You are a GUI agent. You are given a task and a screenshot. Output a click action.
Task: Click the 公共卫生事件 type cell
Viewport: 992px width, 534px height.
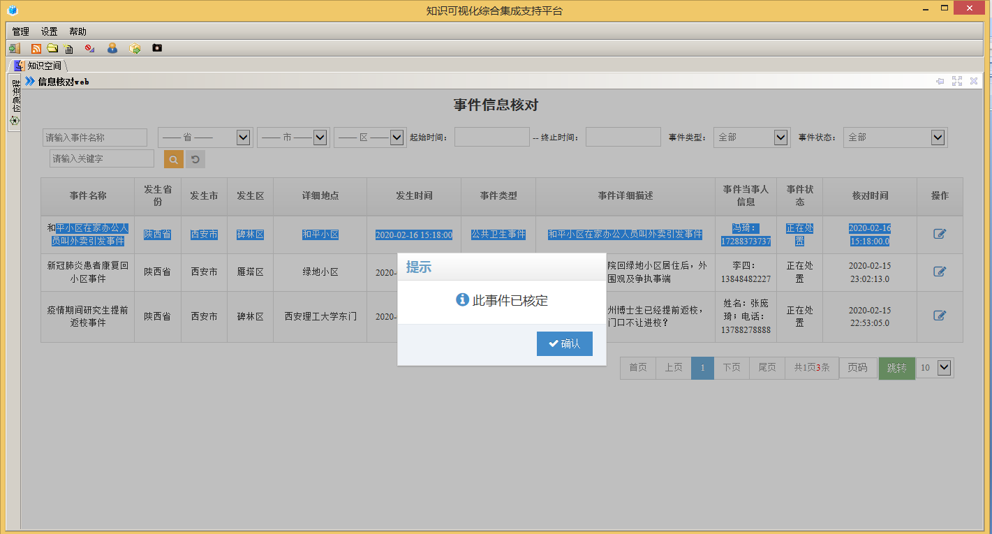pyautogui.click(x=498, y=234)
